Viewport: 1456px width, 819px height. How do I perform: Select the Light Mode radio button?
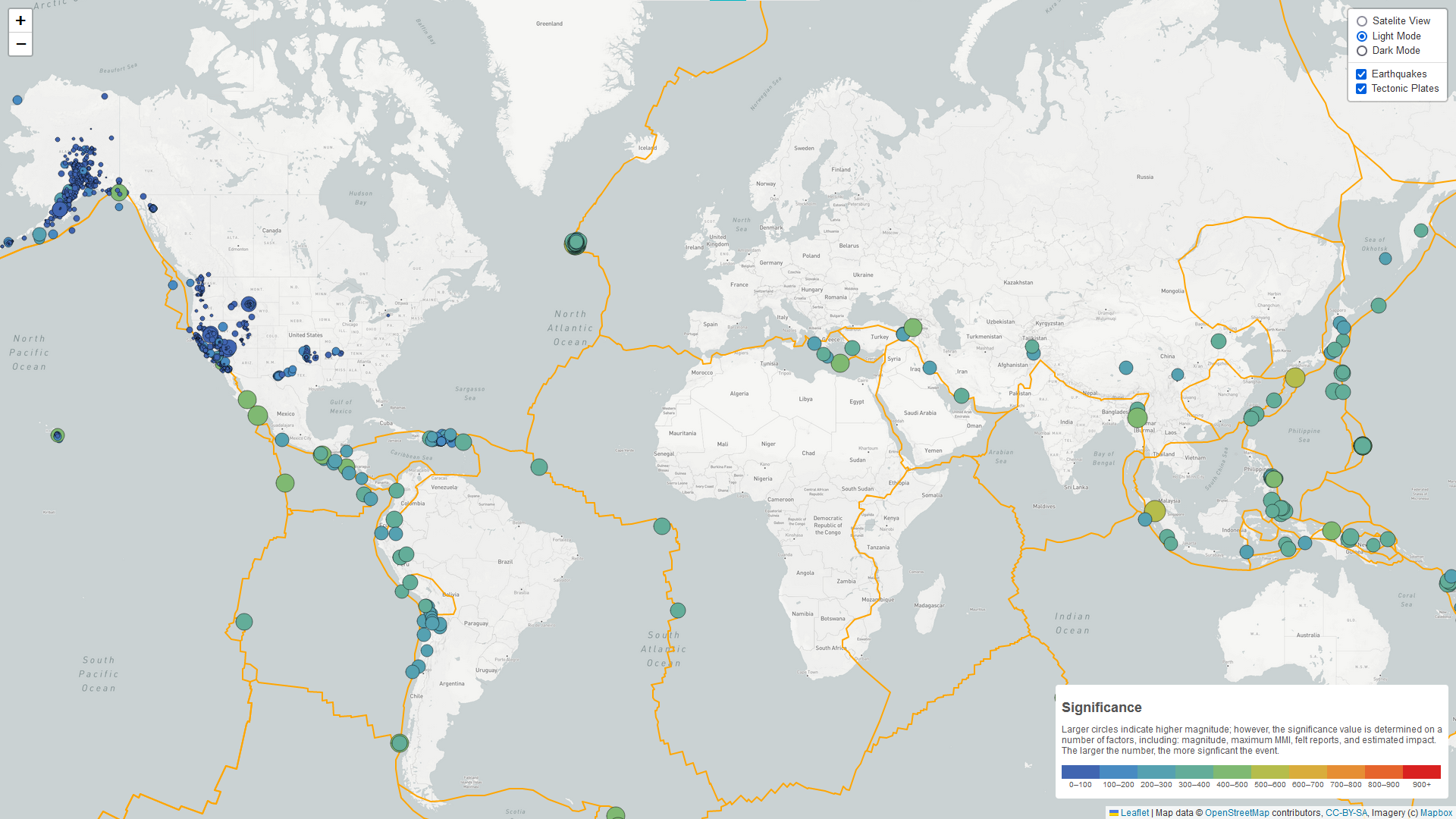tap(1361, 36)
